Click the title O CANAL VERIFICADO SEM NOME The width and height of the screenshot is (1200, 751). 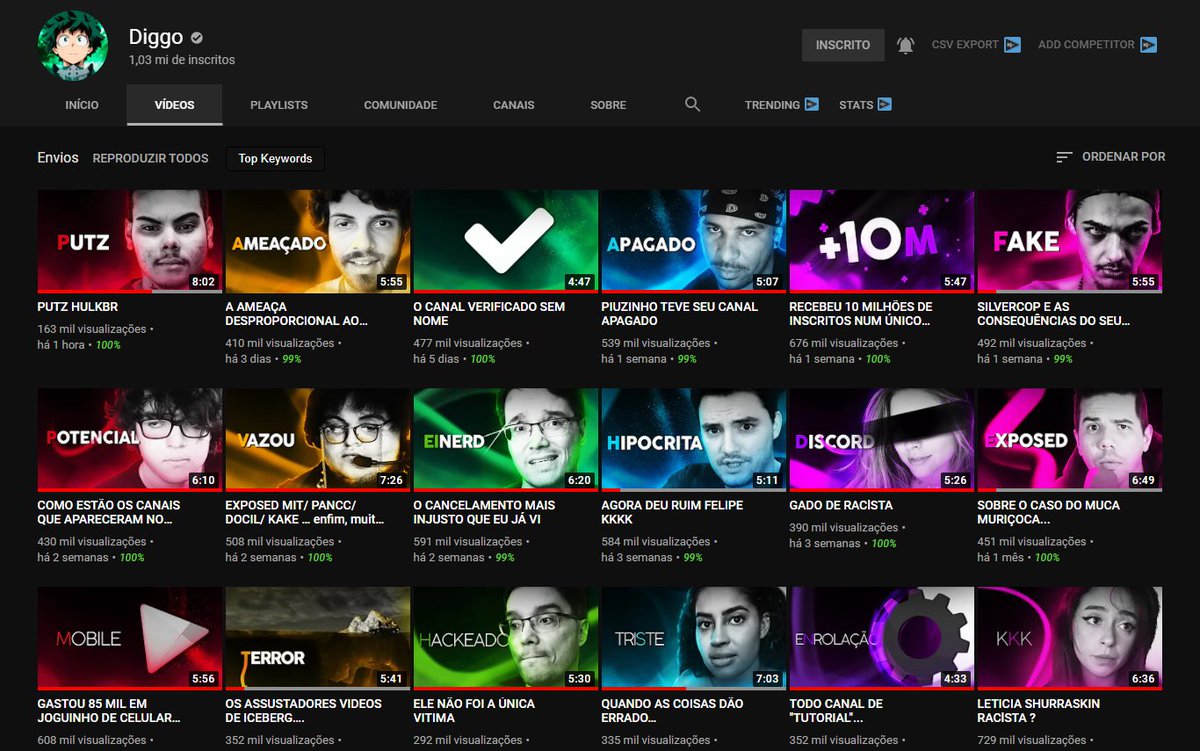pyautogui.click(x=490, y=314)
